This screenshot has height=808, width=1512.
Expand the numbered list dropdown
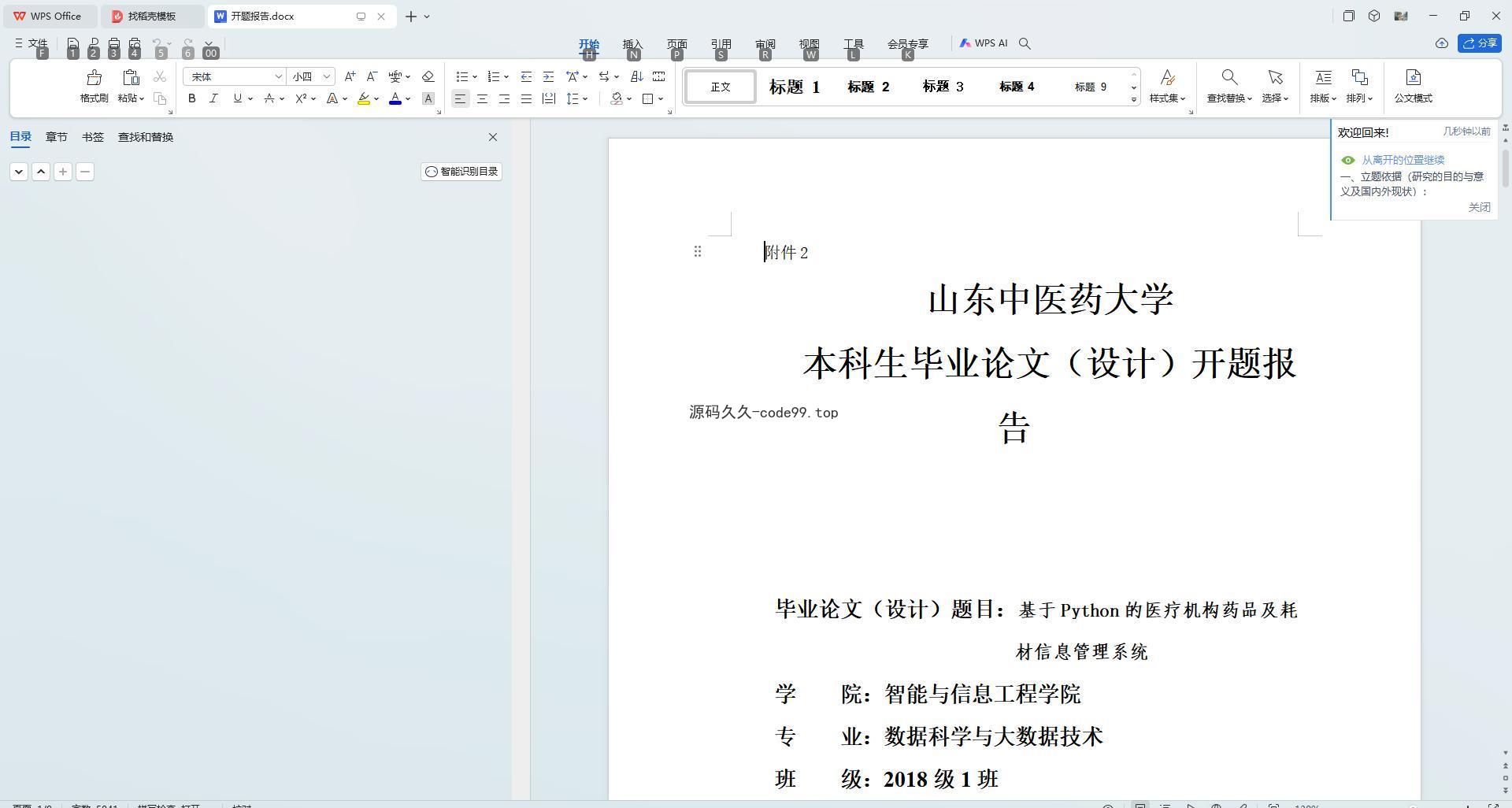[506, 77]
